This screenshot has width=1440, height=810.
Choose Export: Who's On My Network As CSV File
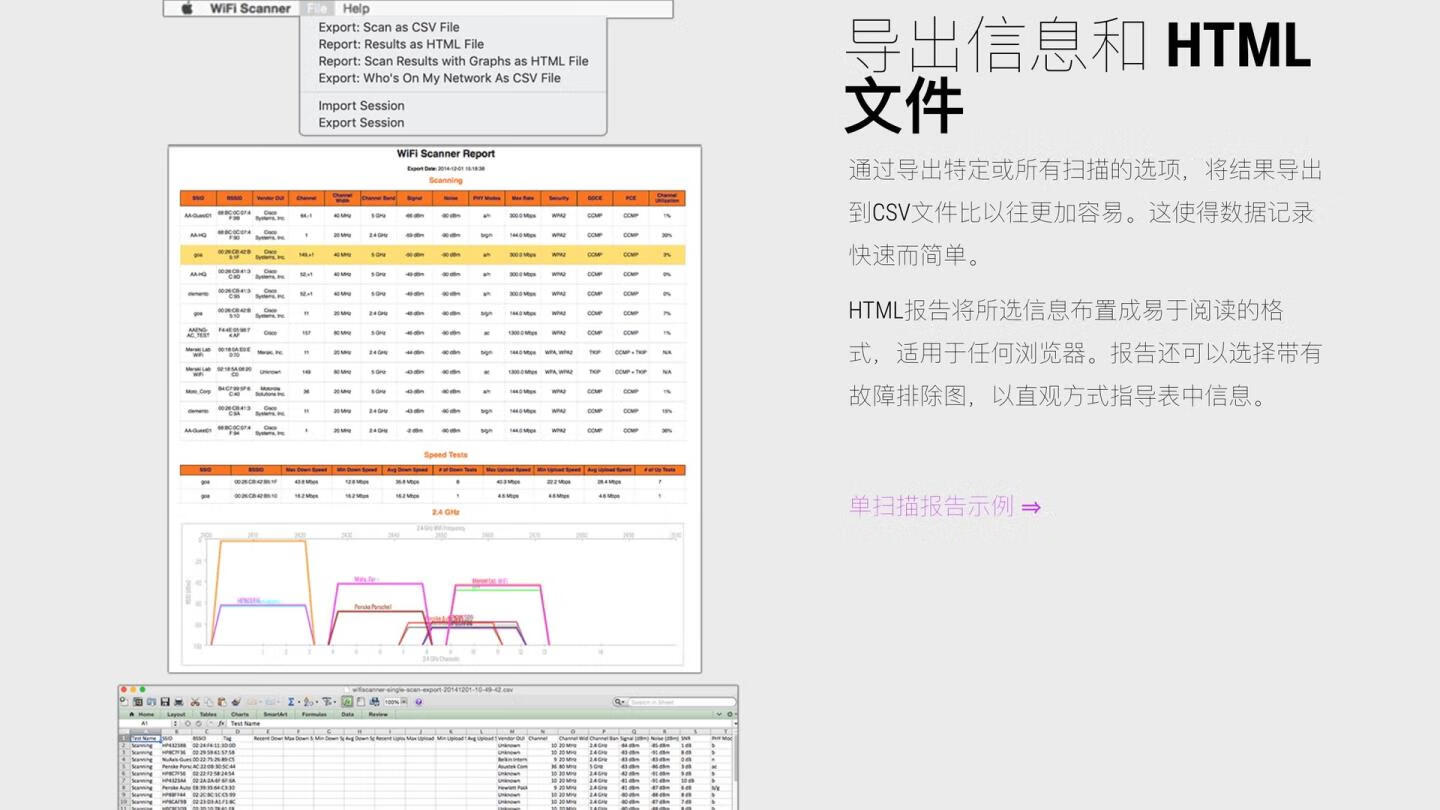click(x=439, y=78)
